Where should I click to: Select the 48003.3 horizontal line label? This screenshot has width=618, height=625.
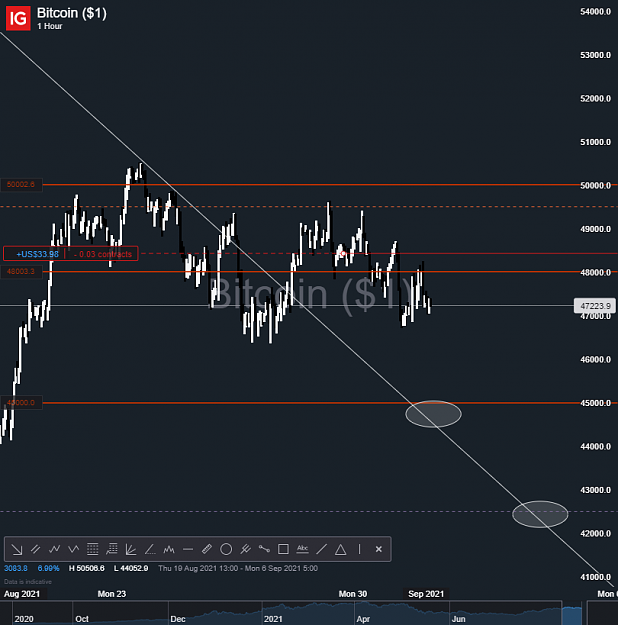(x=21, y=271)
